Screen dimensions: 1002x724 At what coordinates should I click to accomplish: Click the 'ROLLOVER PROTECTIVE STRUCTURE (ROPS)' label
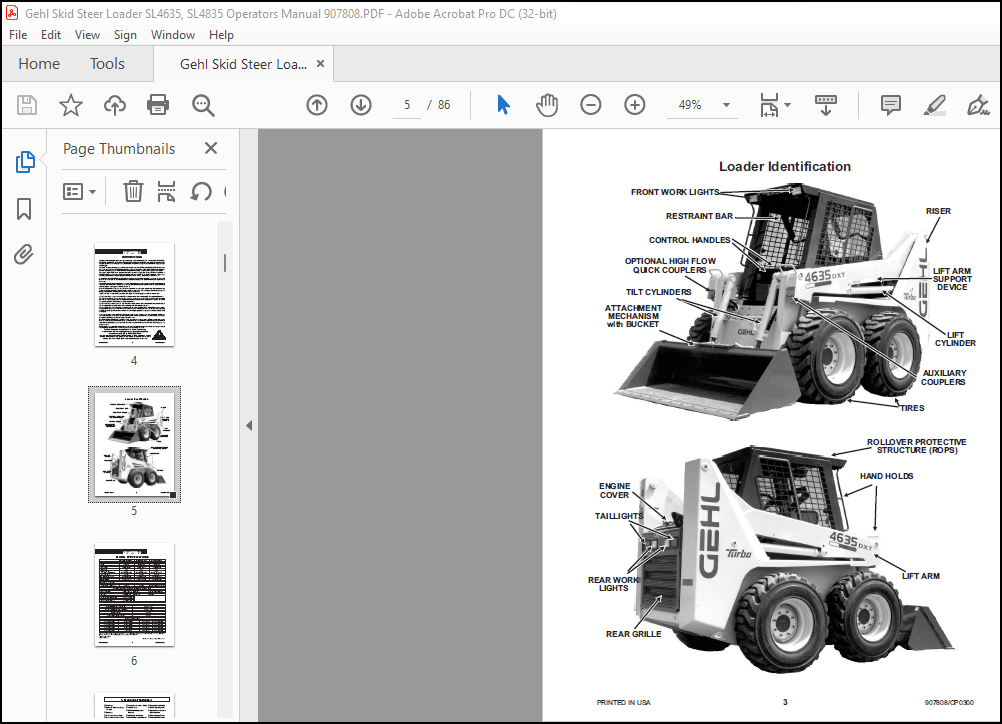coord(916,446)
